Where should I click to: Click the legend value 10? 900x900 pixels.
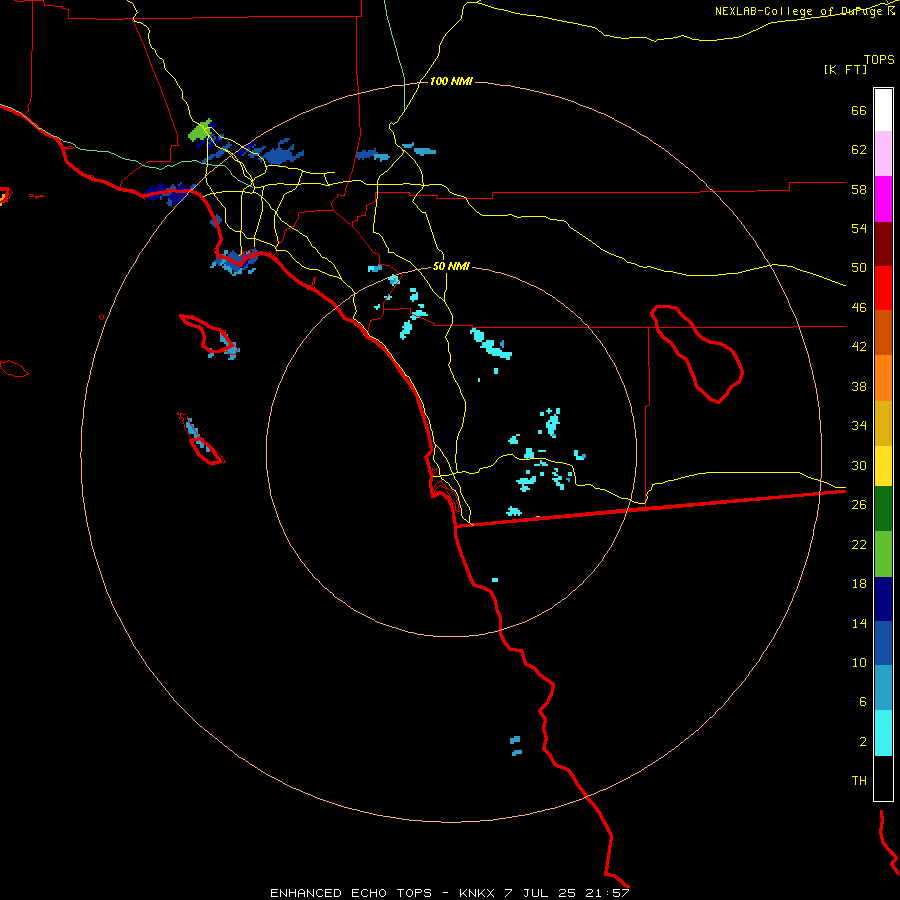click(x=859, y=662)
